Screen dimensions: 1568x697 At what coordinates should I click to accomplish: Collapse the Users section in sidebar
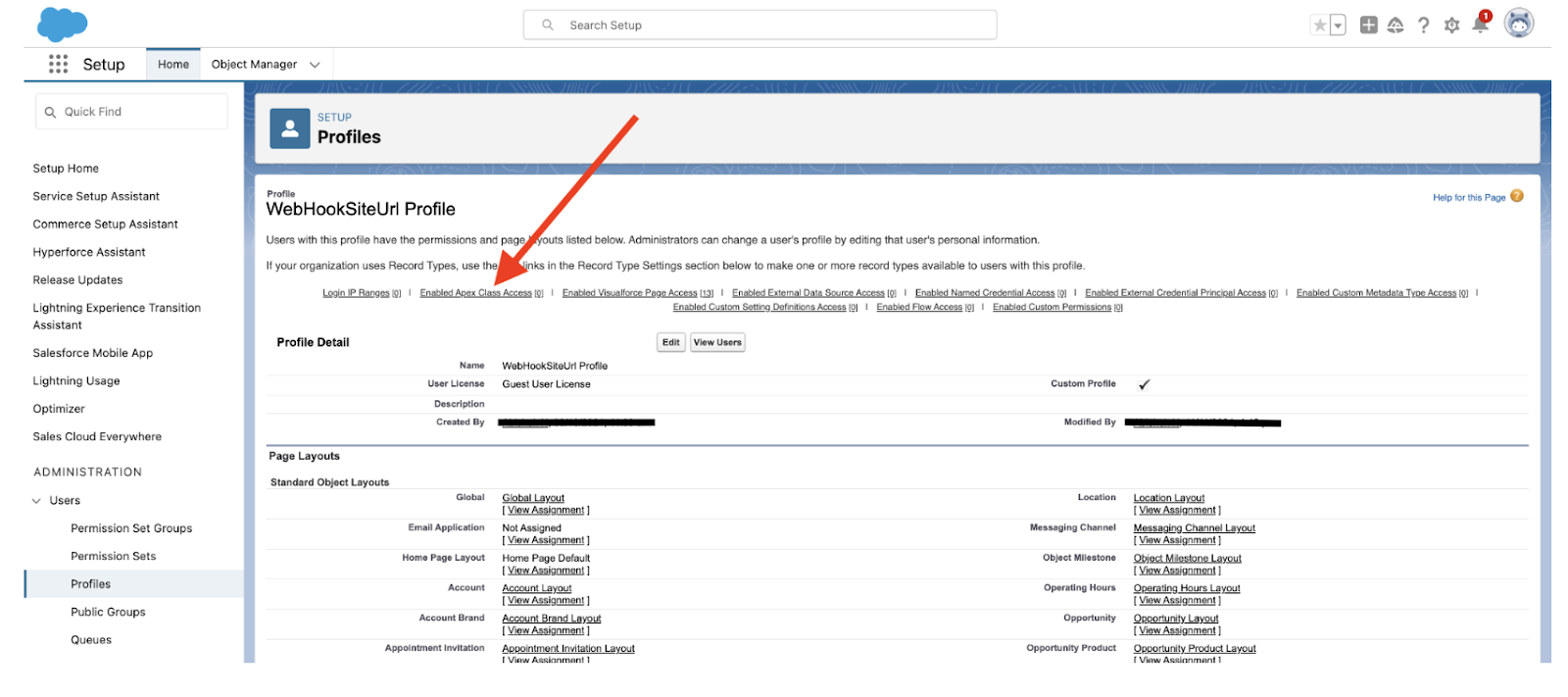click(37, 501)
